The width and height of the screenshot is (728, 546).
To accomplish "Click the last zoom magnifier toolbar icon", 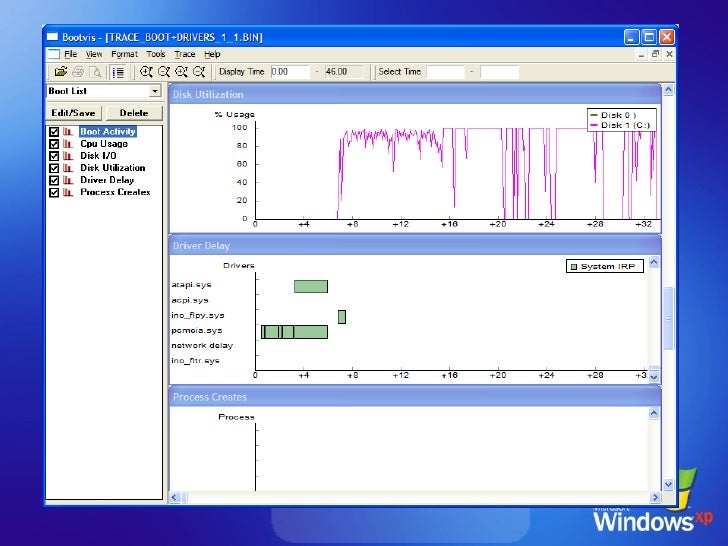I will tap(199, 72).
